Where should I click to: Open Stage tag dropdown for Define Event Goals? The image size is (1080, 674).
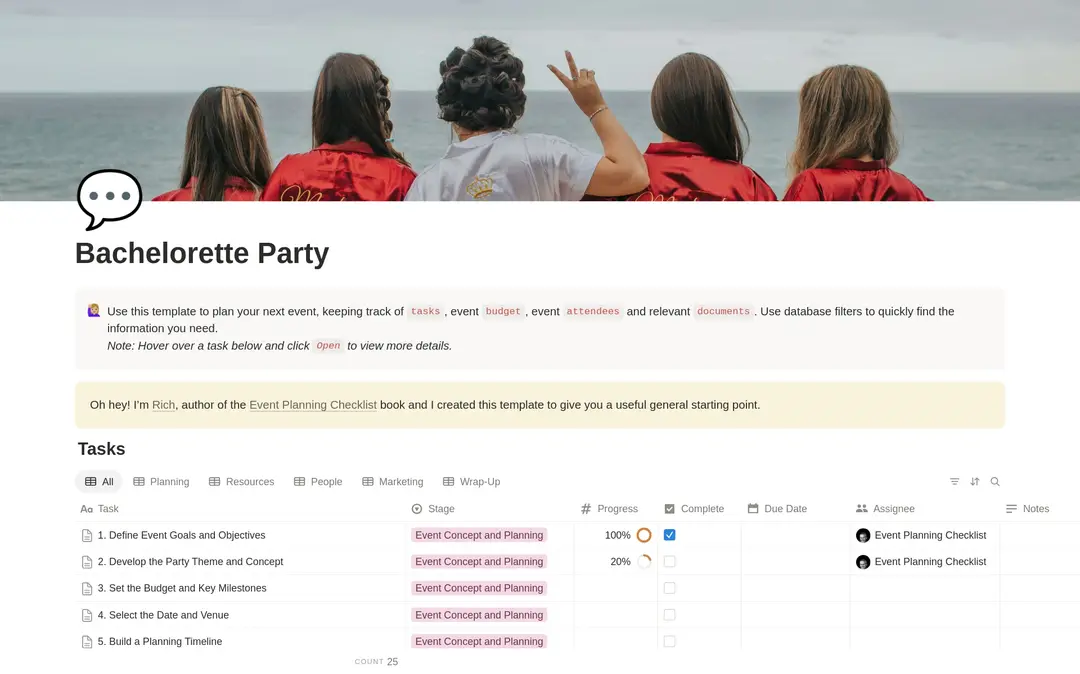tap(479, 535)
